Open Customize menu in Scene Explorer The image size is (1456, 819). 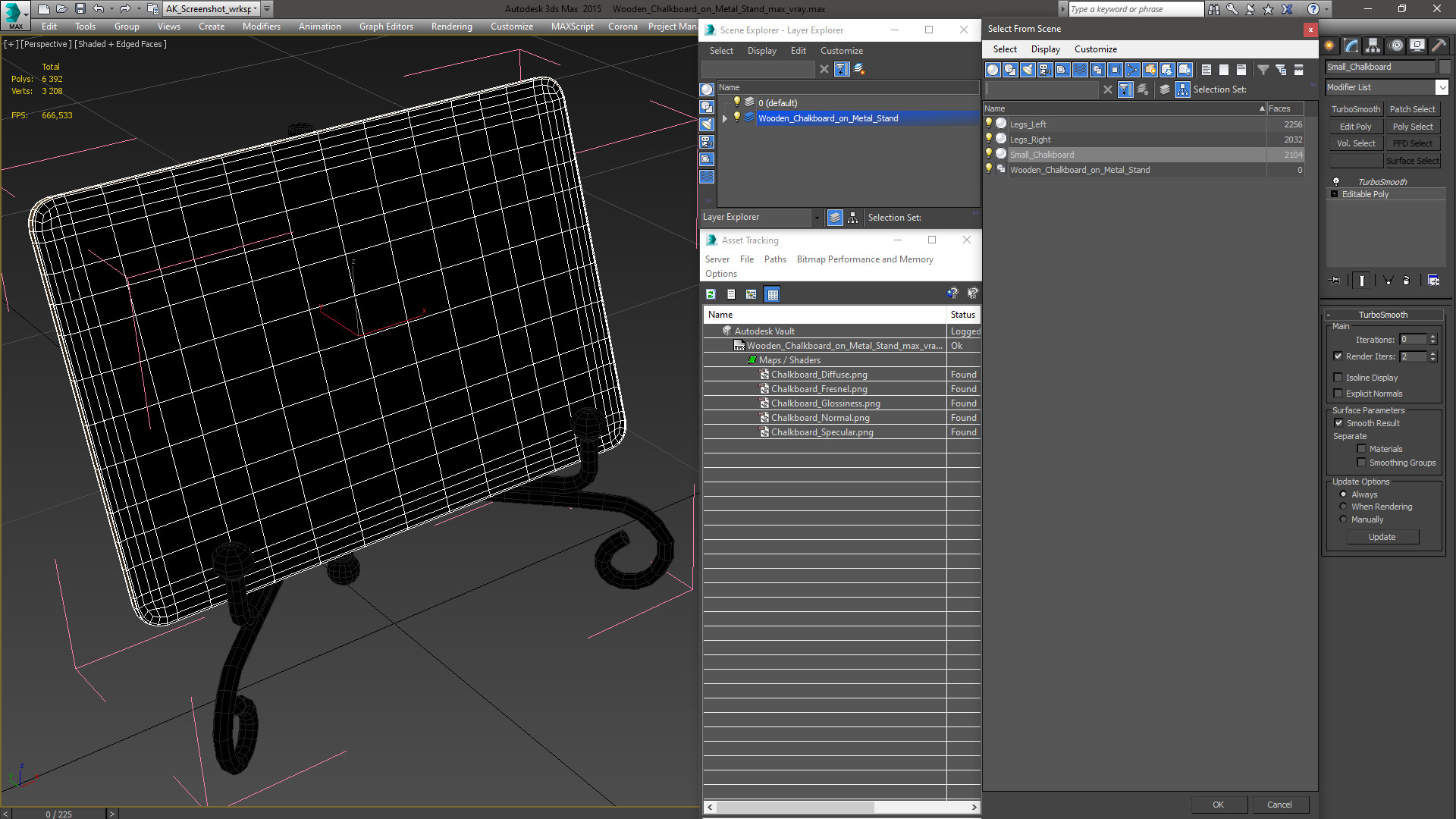[841, 51]
